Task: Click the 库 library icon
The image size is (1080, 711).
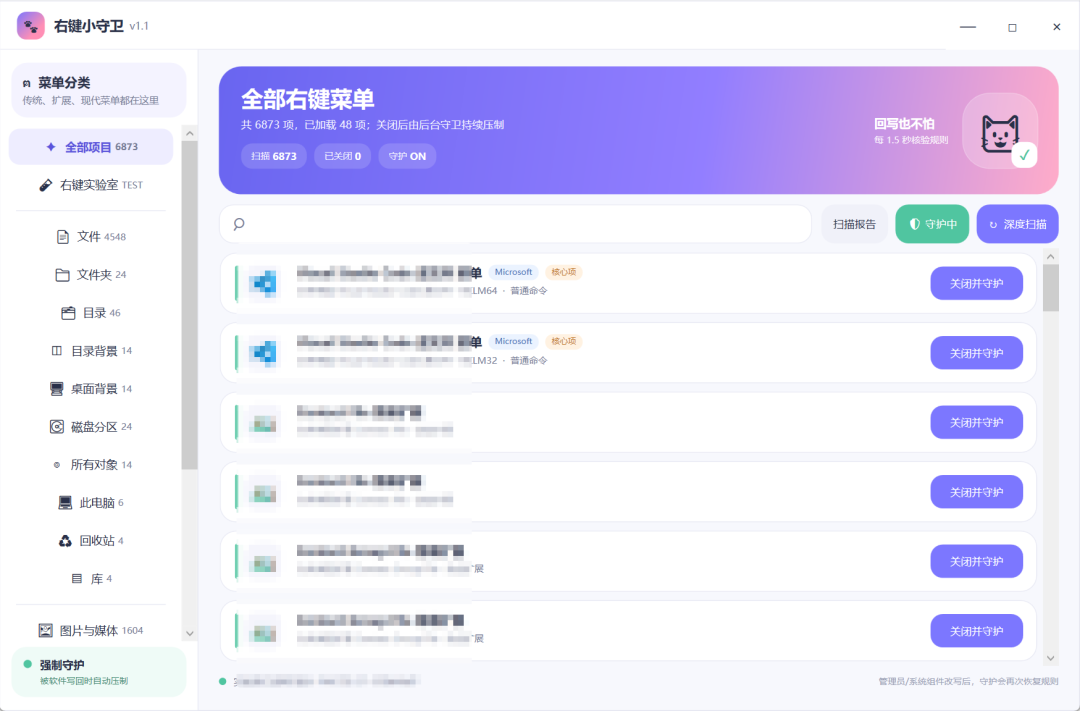Action: point(77,579)
